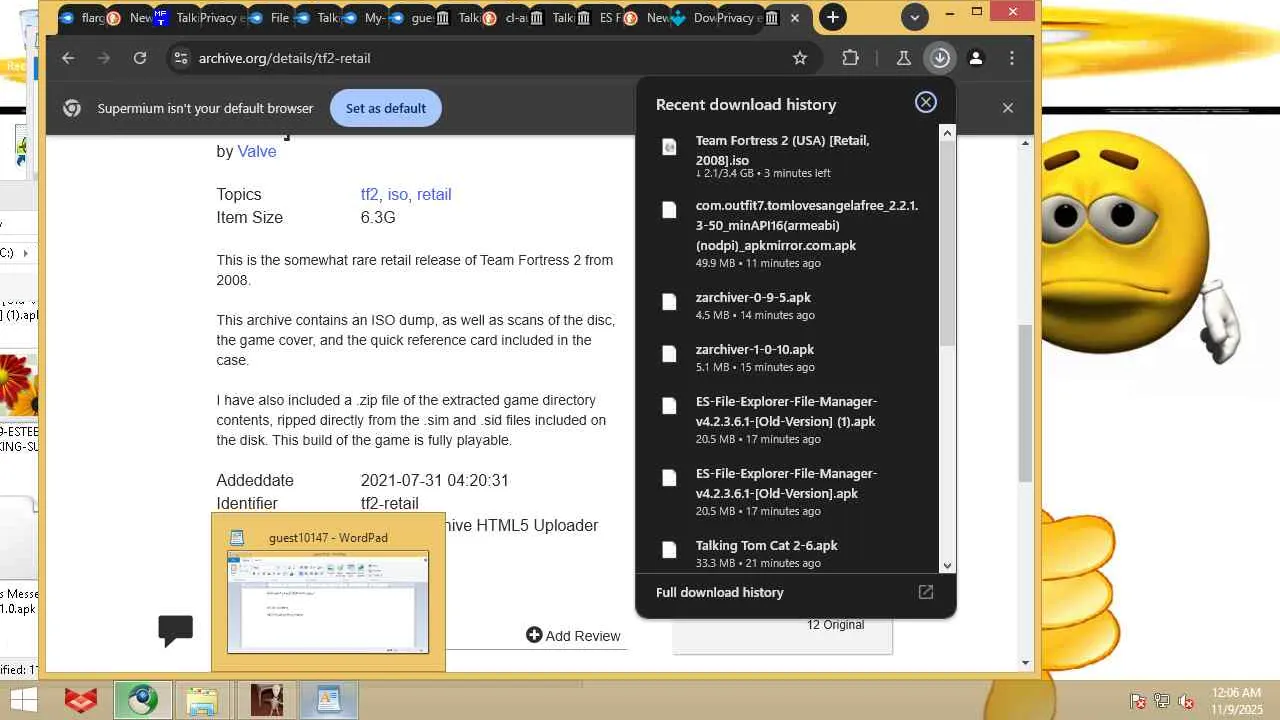View site information icon in address bar
Image resolution: width=1280 pixels, height=720 pixels.
[180, 58]
